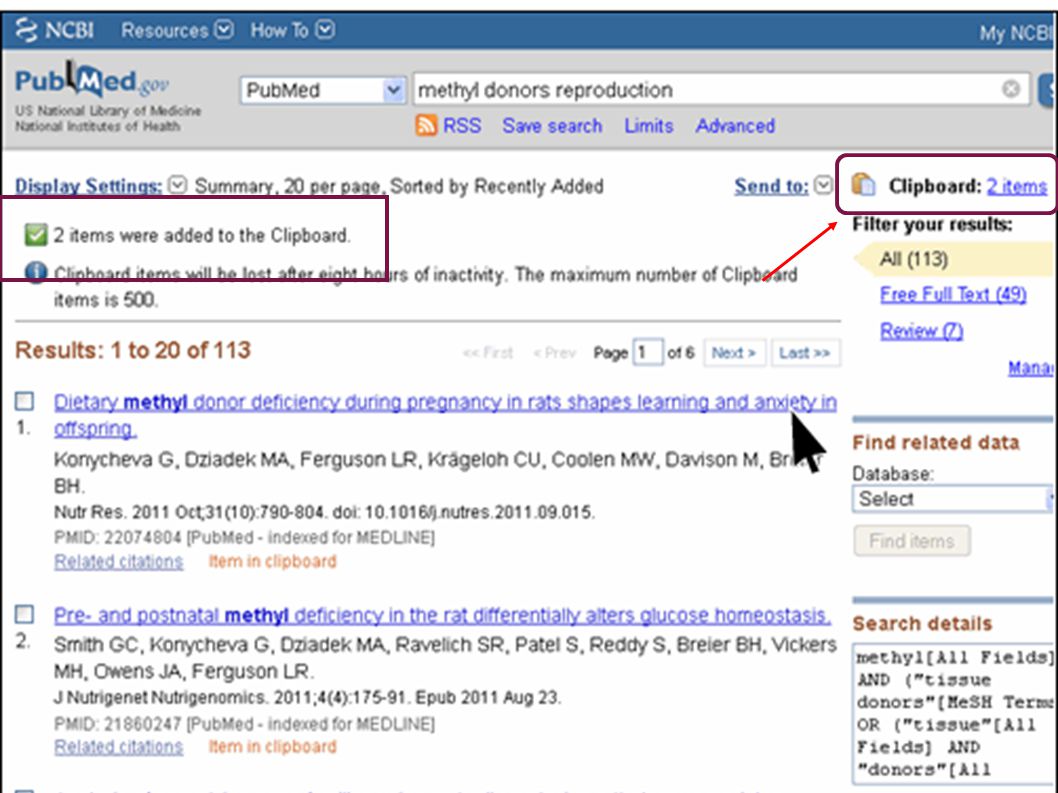This screenshot has width=1058, height=793.
Task: Filter results by Review (7)
Action: pos(921,331)
